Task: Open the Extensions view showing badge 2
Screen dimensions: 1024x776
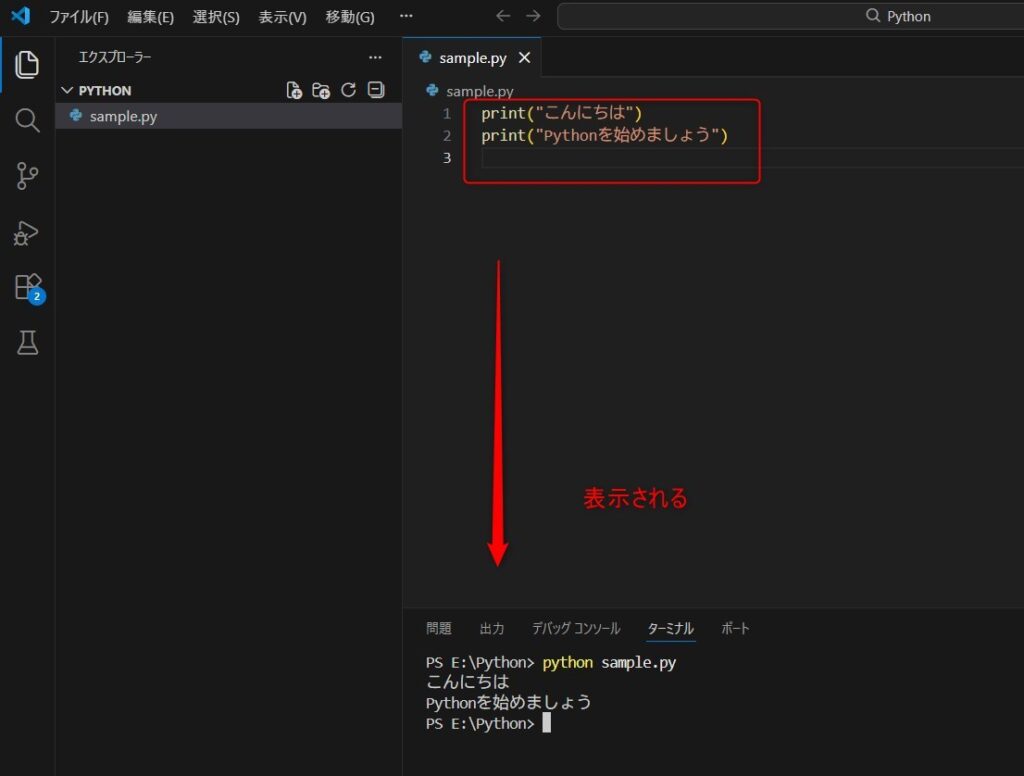Action: (x=27, y=287)
